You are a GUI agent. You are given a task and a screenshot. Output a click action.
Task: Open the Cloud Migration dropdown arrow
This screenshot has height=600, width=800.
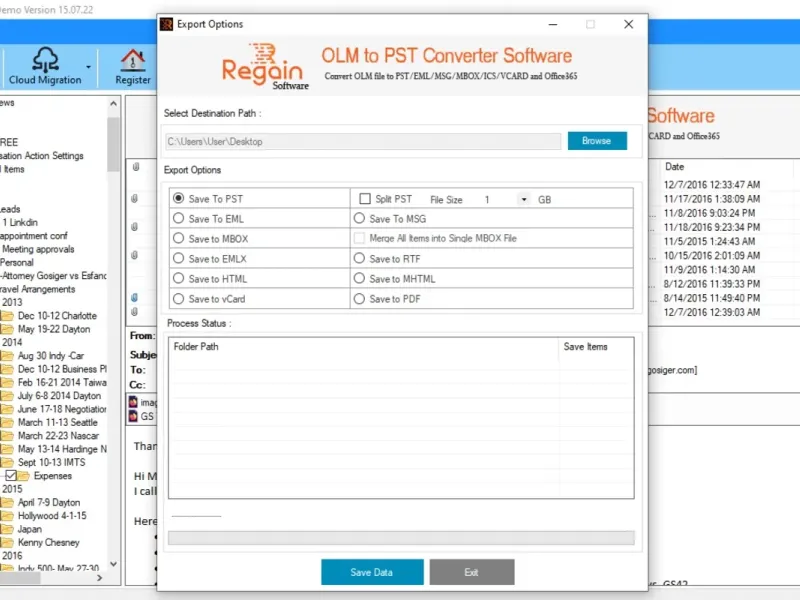click(88, 67)
